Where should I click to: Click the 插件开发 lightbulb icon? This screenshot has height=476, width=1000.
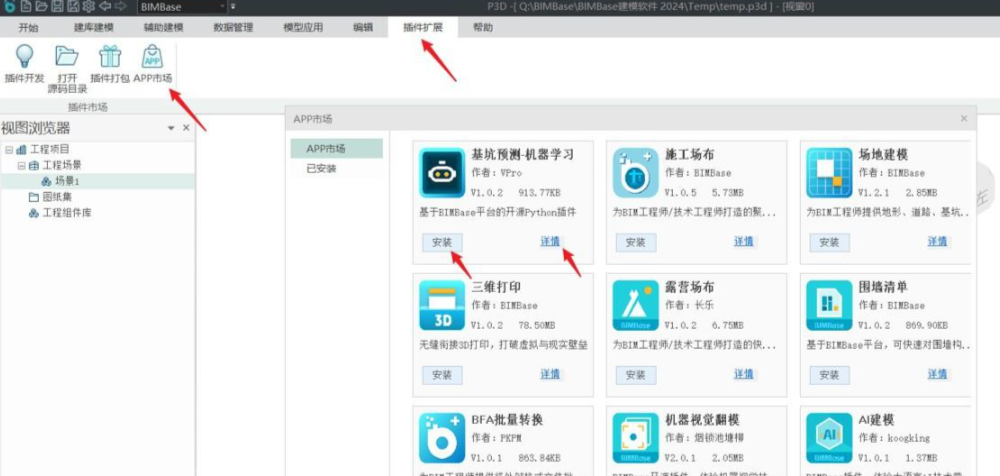pyautogui.click(x=24, y=56)
